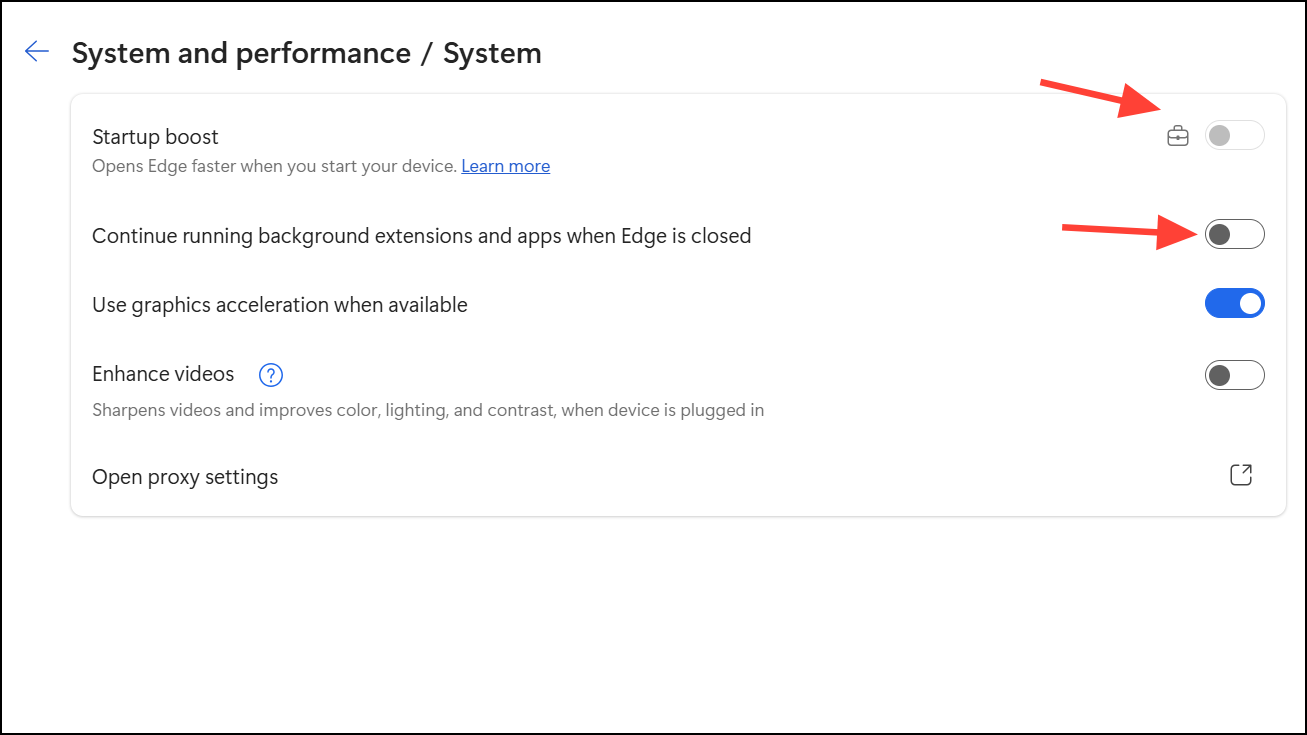Viewport: 1307px width, 735px height.
Task: Turn on the Enhance videos switch
Action: tap(1234, 376)
